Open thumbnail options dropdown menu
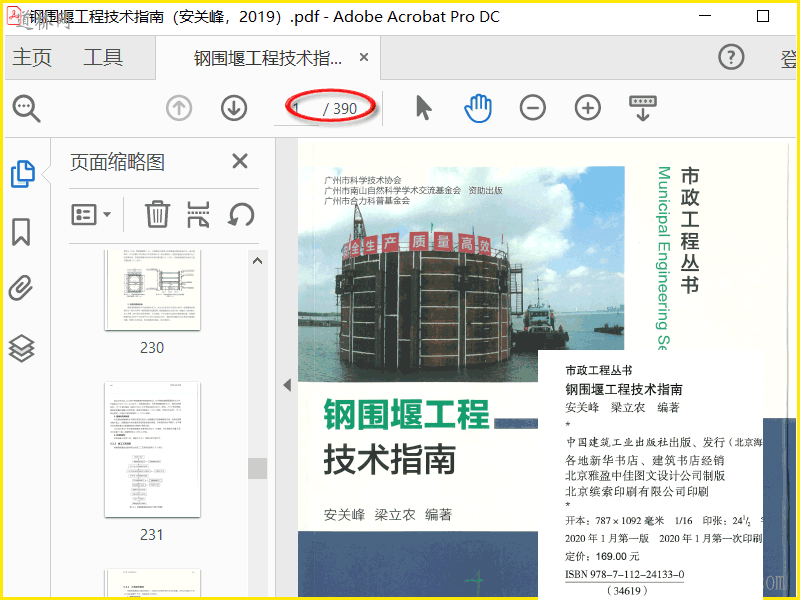The width and height of the screenshot is (800, 600). pyautogui.click(x=91, y=215)
